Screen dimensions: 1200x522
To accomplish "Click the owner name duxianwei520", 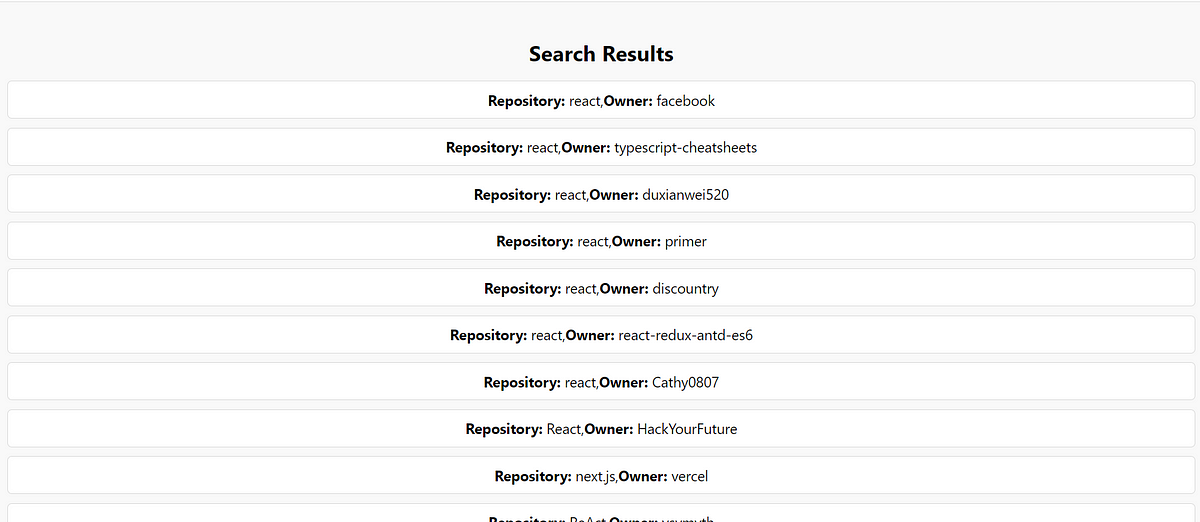I will coord(686,195).
